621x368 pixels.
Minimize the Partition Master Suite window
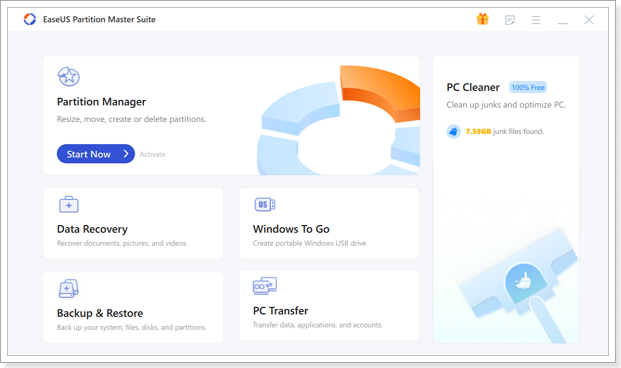tap(562, 23)
